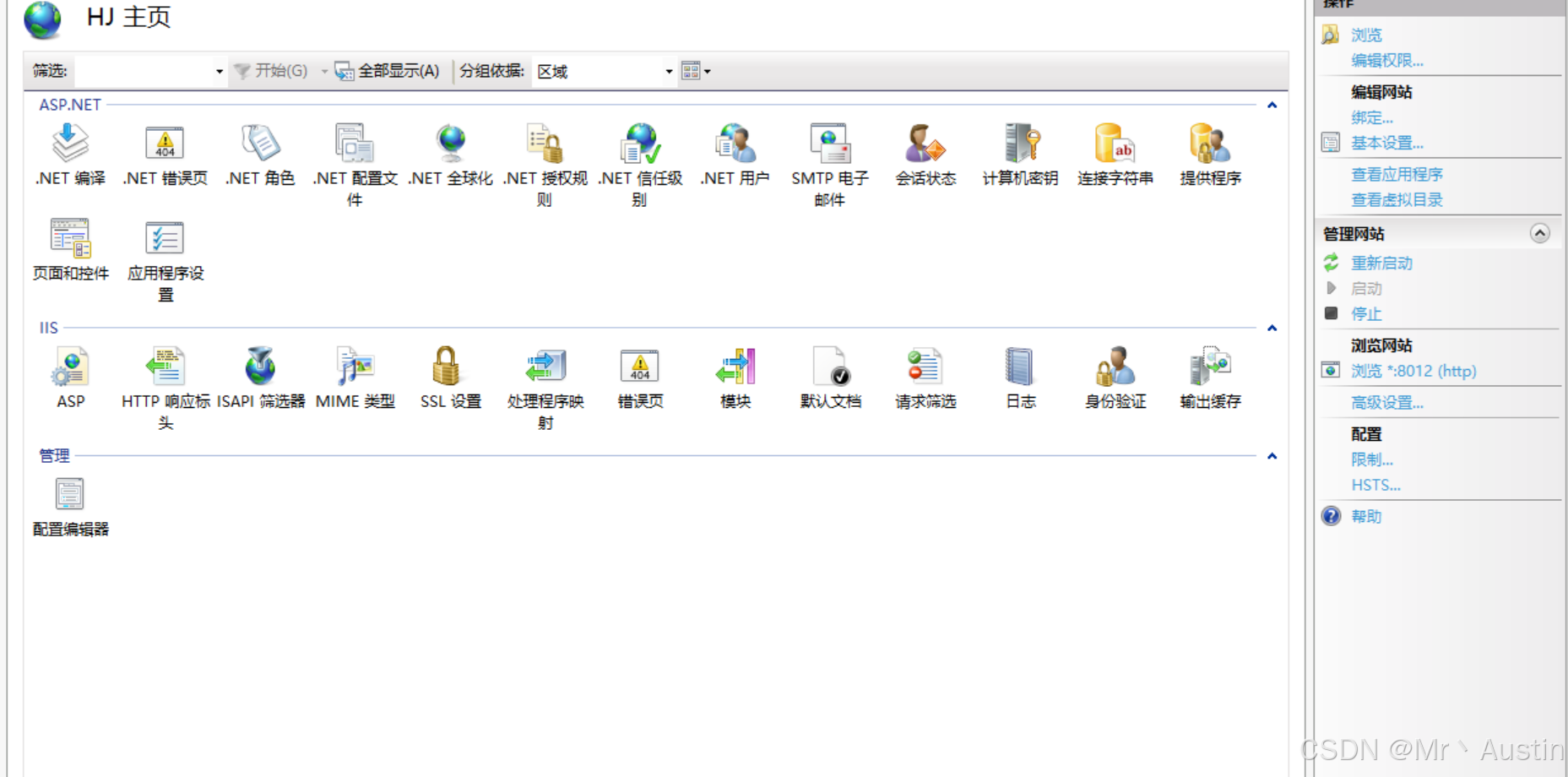The width and height of the screenshot is (1568, 777).
Task: Open the .NET 授权规则 feature icon
Action: coord(545,144)
